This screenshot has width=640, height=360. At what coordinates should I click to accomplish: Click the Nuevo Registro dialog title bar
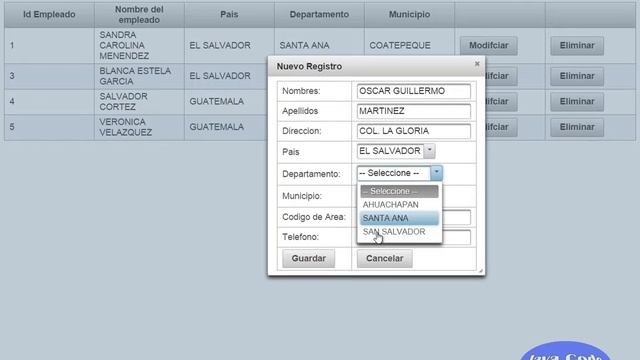click(x=376, y=66)
